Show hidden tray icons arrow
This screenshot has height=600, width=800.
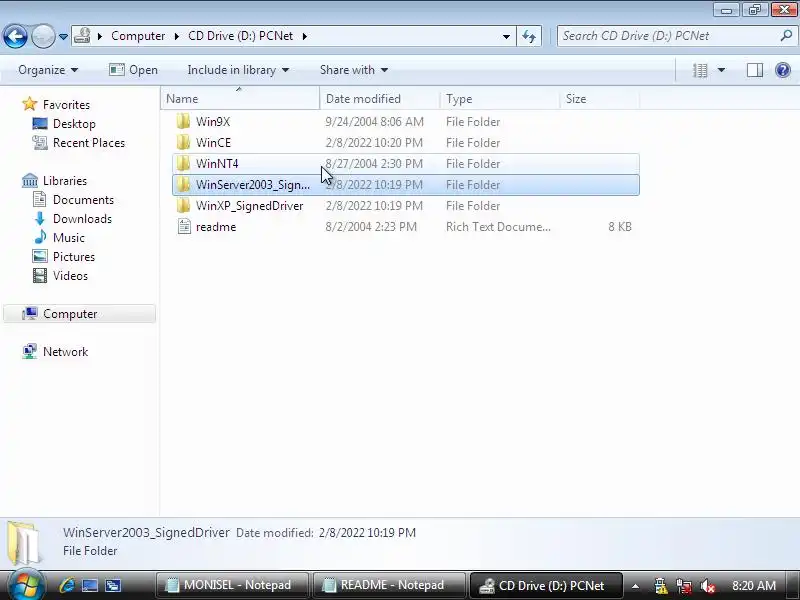[635, 586]
